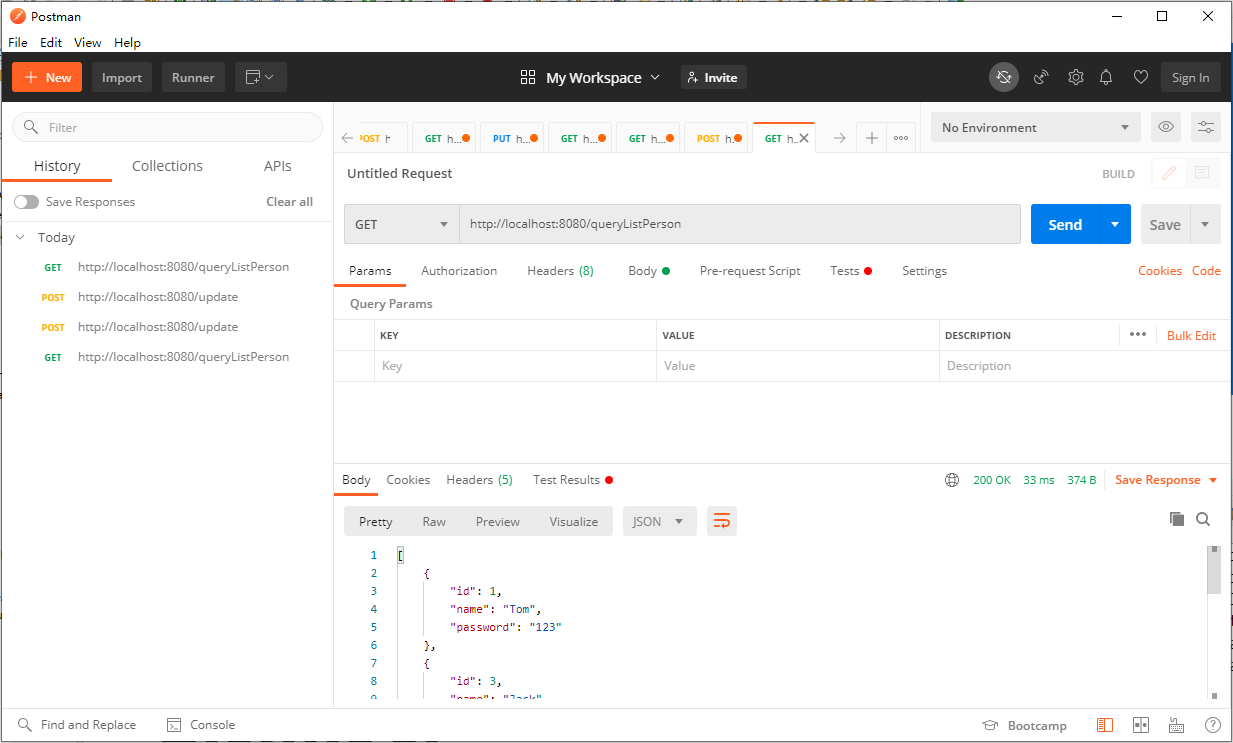This screenshot has height=743, width=1233.
Task: Toggle word wrap in response viewer
Action: pyautogui.click(x=722, y=521)
